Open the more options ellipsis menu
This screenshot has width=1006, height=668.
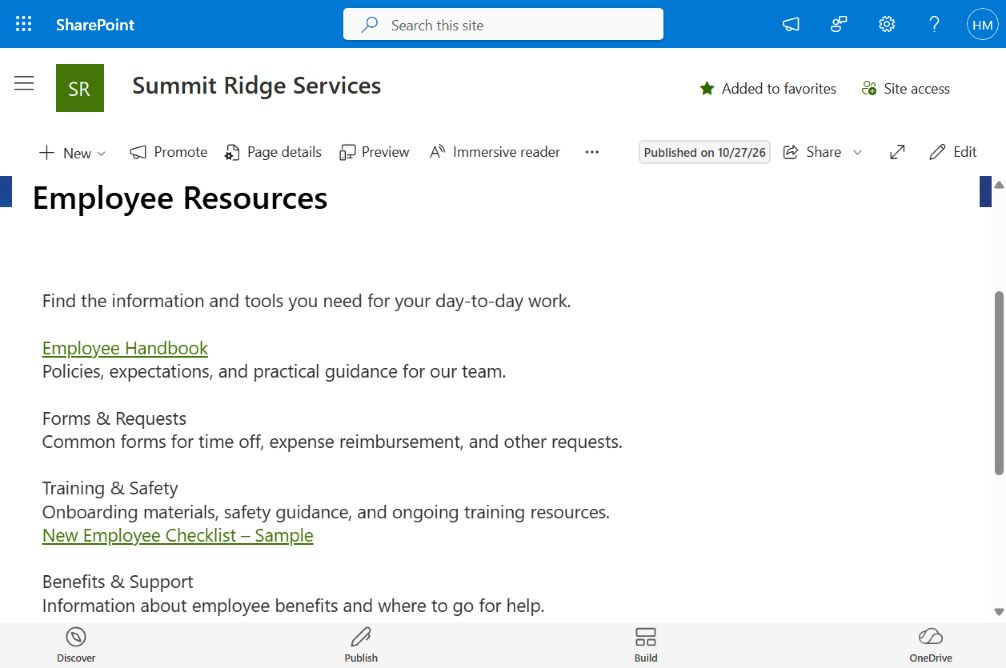592,152
